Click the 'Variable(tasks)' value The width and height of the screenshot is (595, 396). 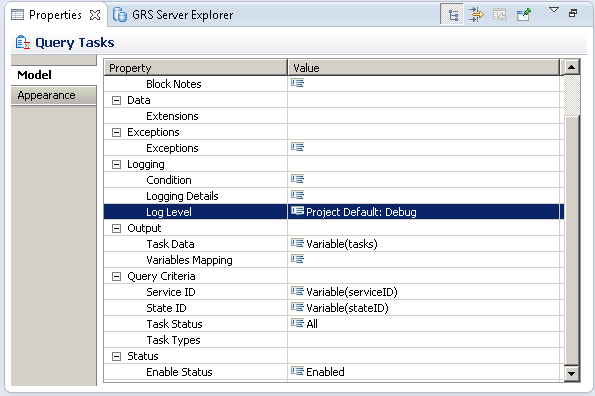(x=342, y=244)
